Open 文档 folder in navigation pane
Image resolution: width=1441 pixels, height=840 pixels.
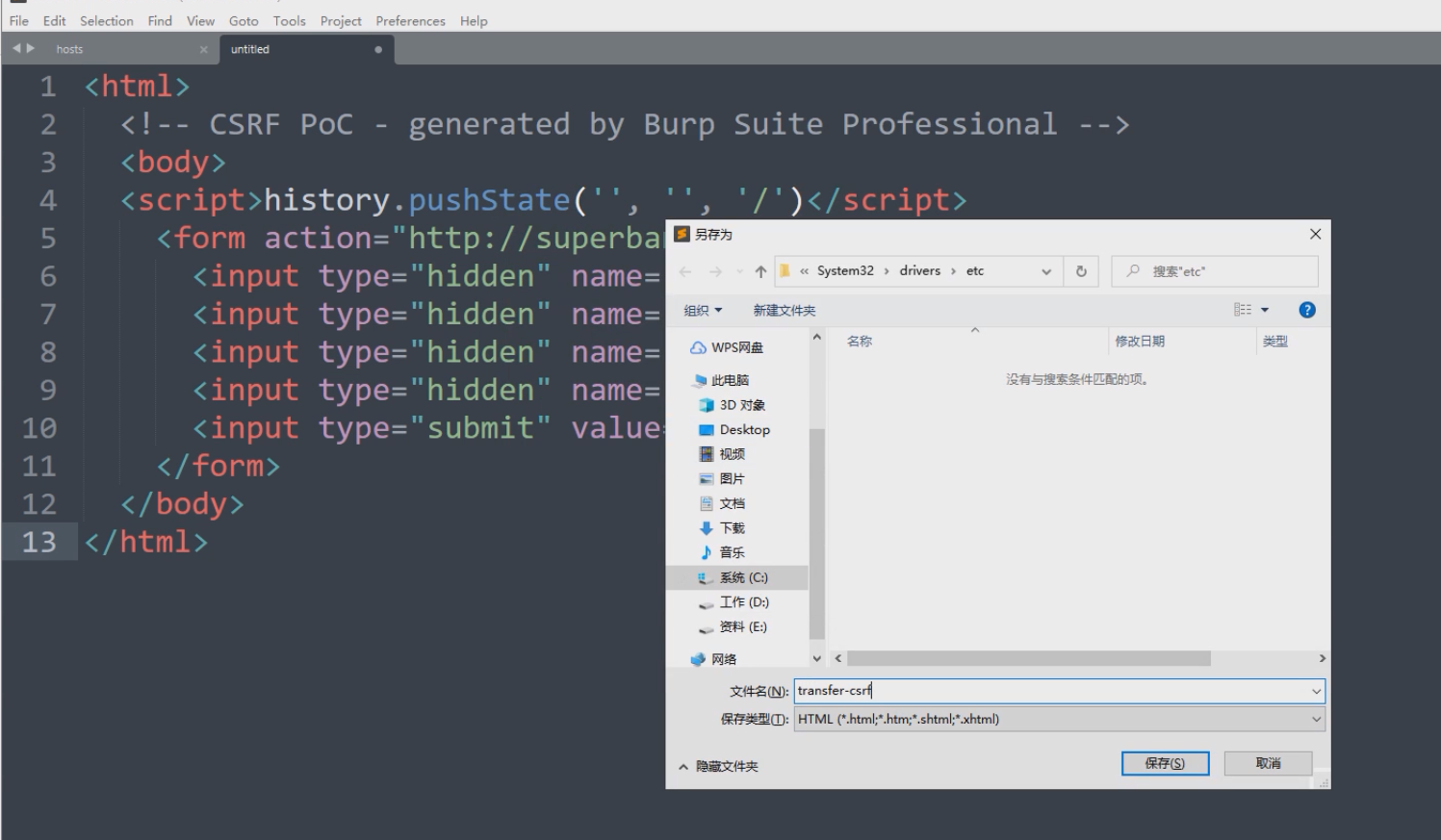[x=723, y=503]
